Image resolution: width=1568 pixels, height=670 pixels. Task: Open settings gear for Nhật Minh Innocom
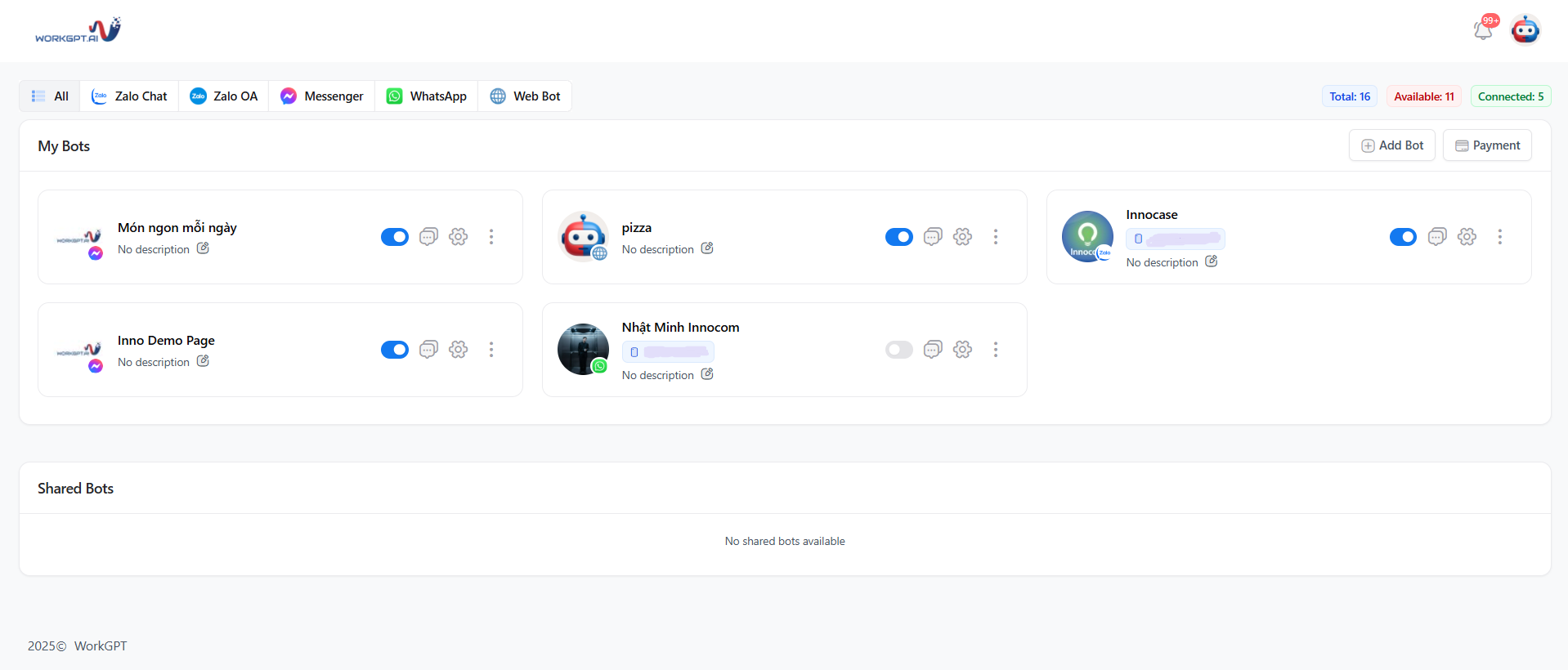(x=962, y=350)
